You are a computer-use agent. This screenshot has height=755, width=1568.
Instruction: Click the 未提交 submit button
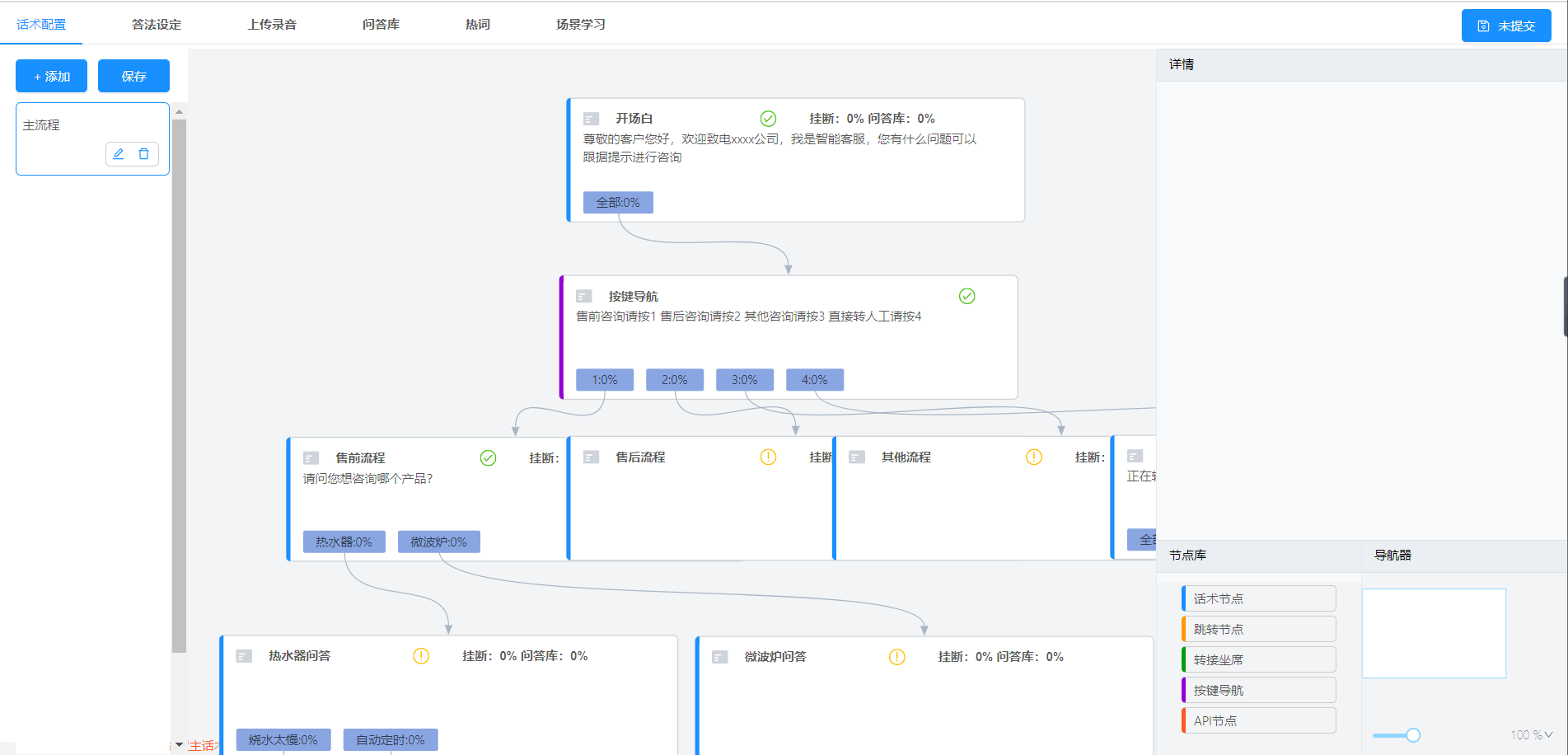click(x=1505, y=26)
